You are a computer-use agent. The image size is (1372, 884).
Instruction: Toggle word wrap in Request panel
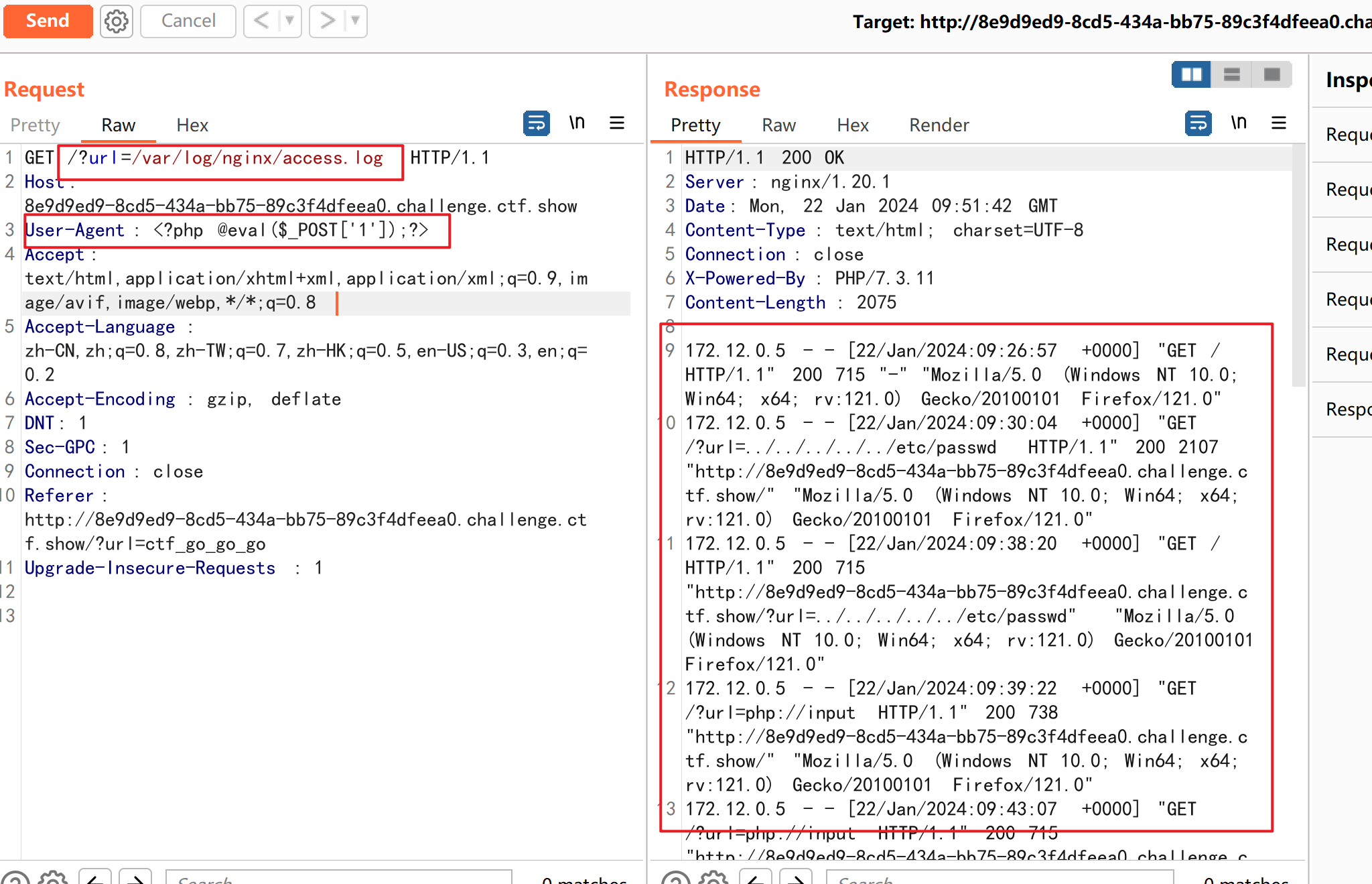[x=536, y=123]
